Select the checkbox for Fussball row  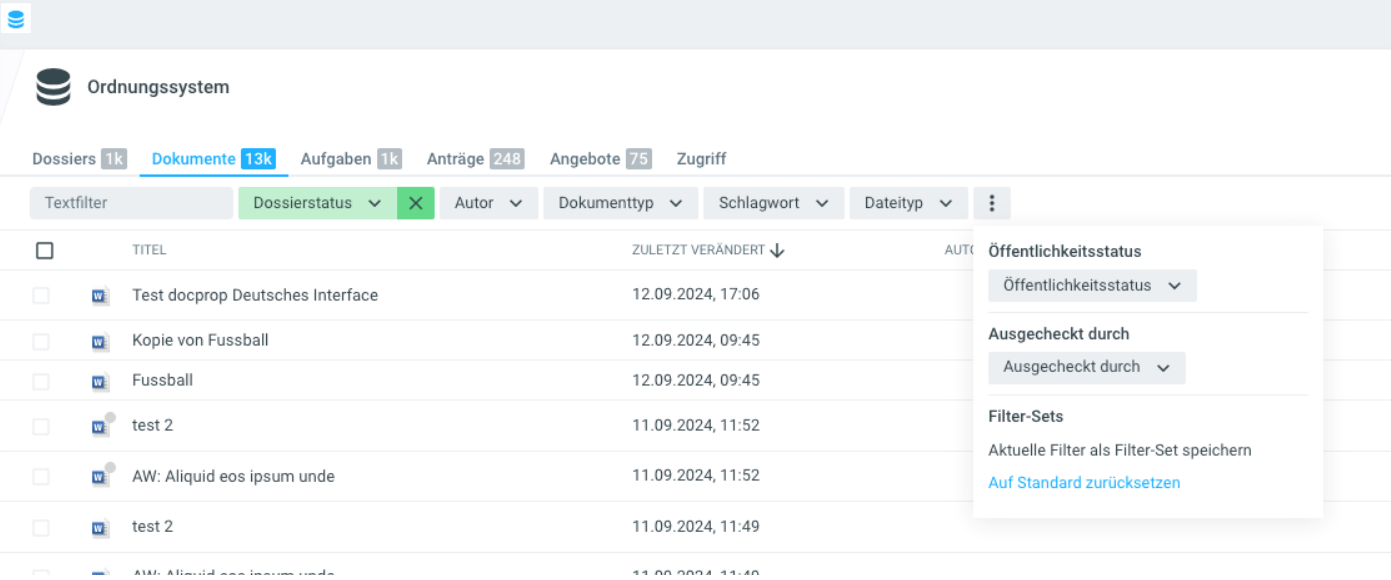pos(41,381)
